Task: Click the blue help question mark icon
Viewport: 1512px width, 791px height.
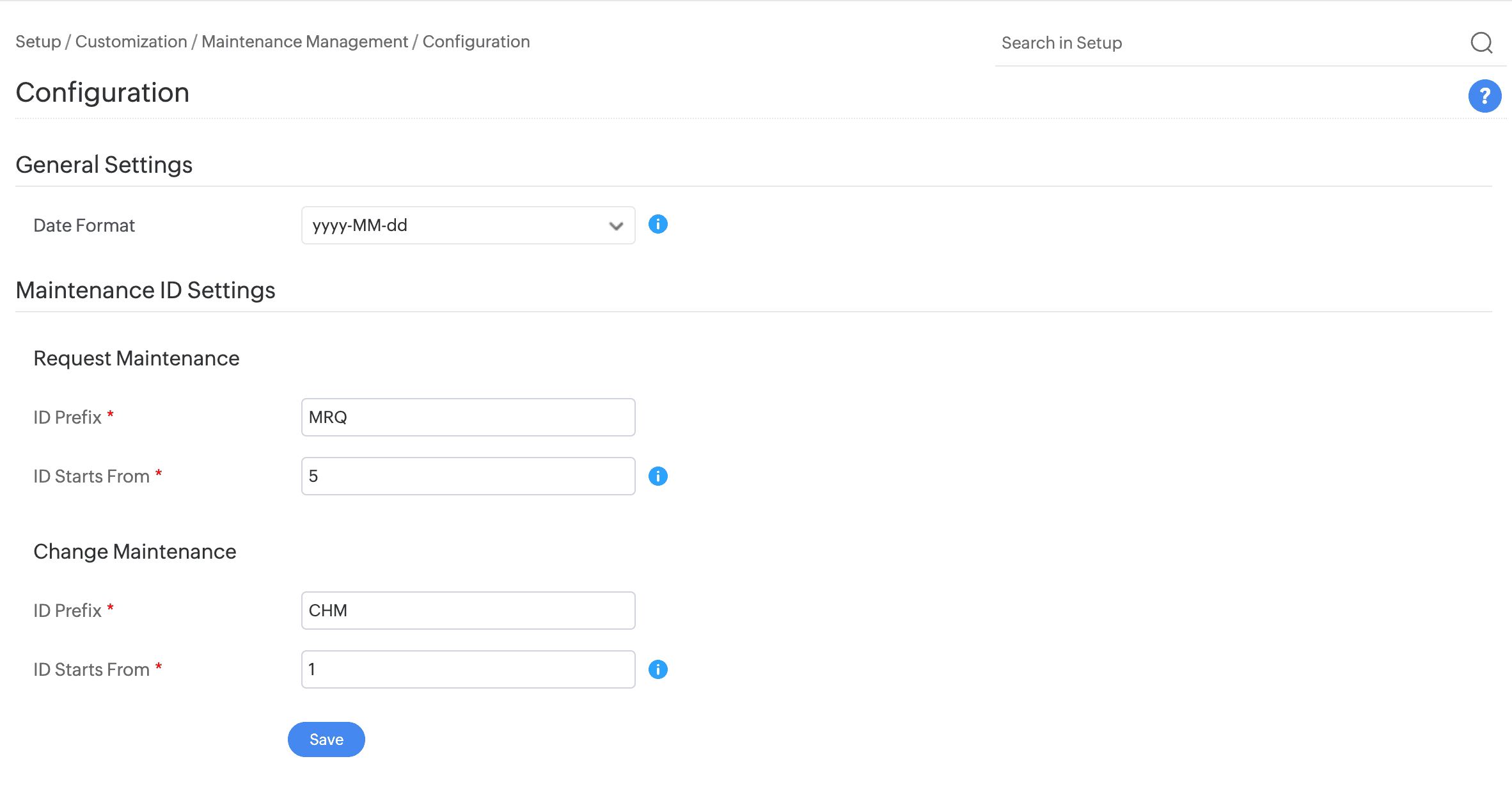Action: point(1484,96)
